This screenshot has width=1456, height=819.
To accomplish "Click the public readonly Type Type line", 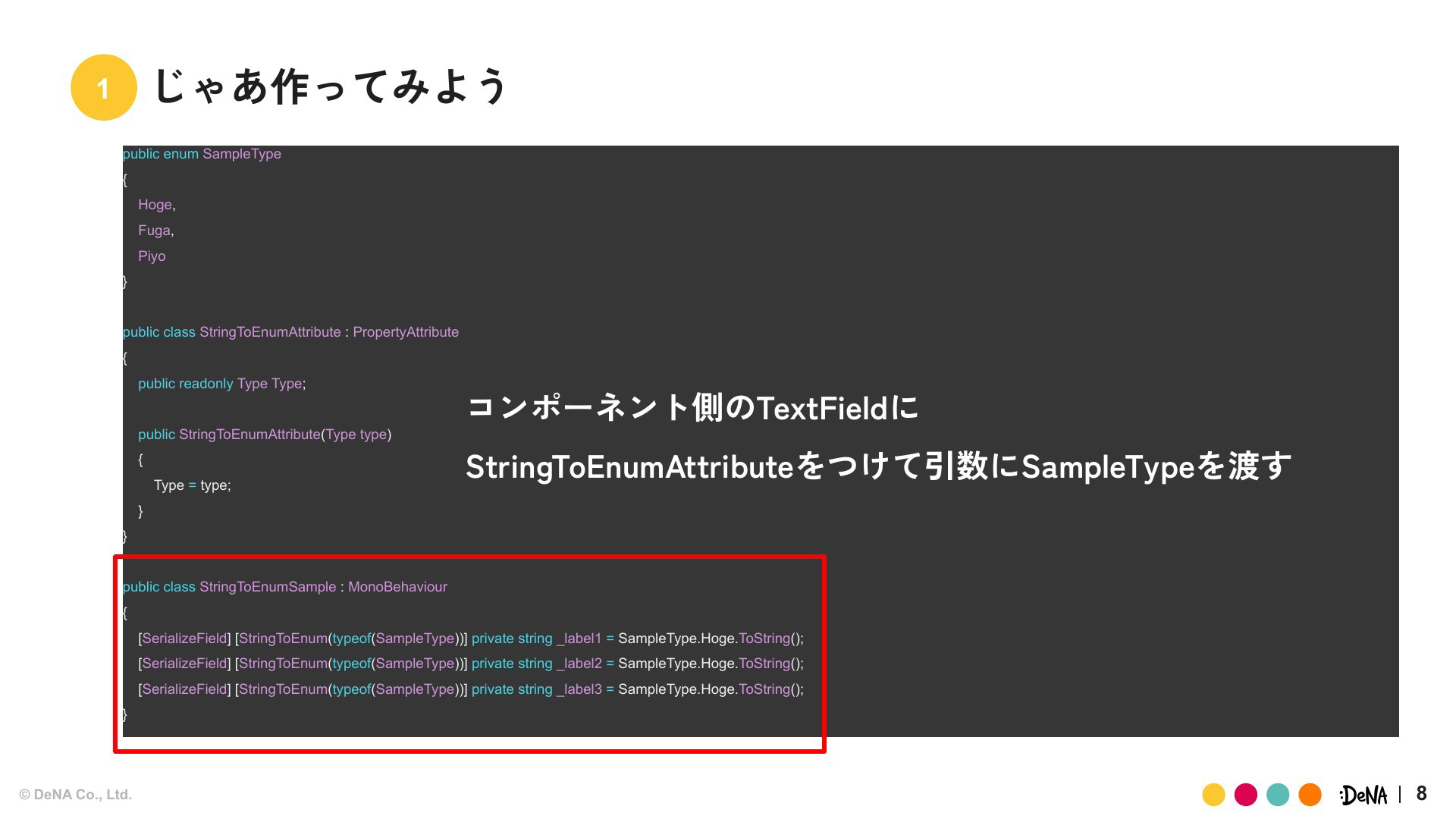I will pos(221,384).
